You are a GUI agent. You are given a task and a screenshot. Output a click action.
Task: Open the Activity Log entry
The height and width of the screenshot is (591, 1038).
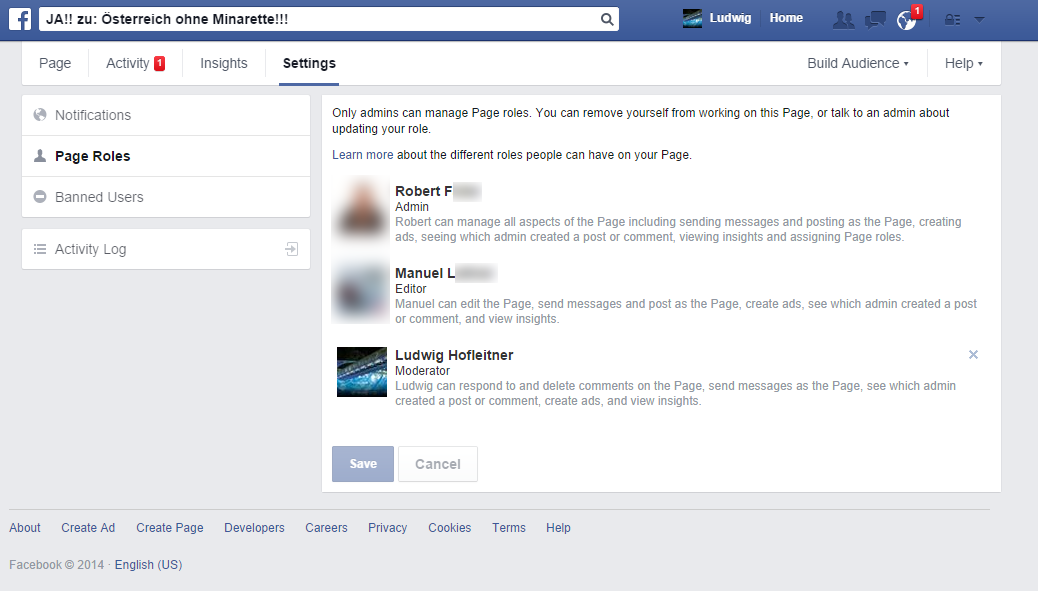coord(166,249)
